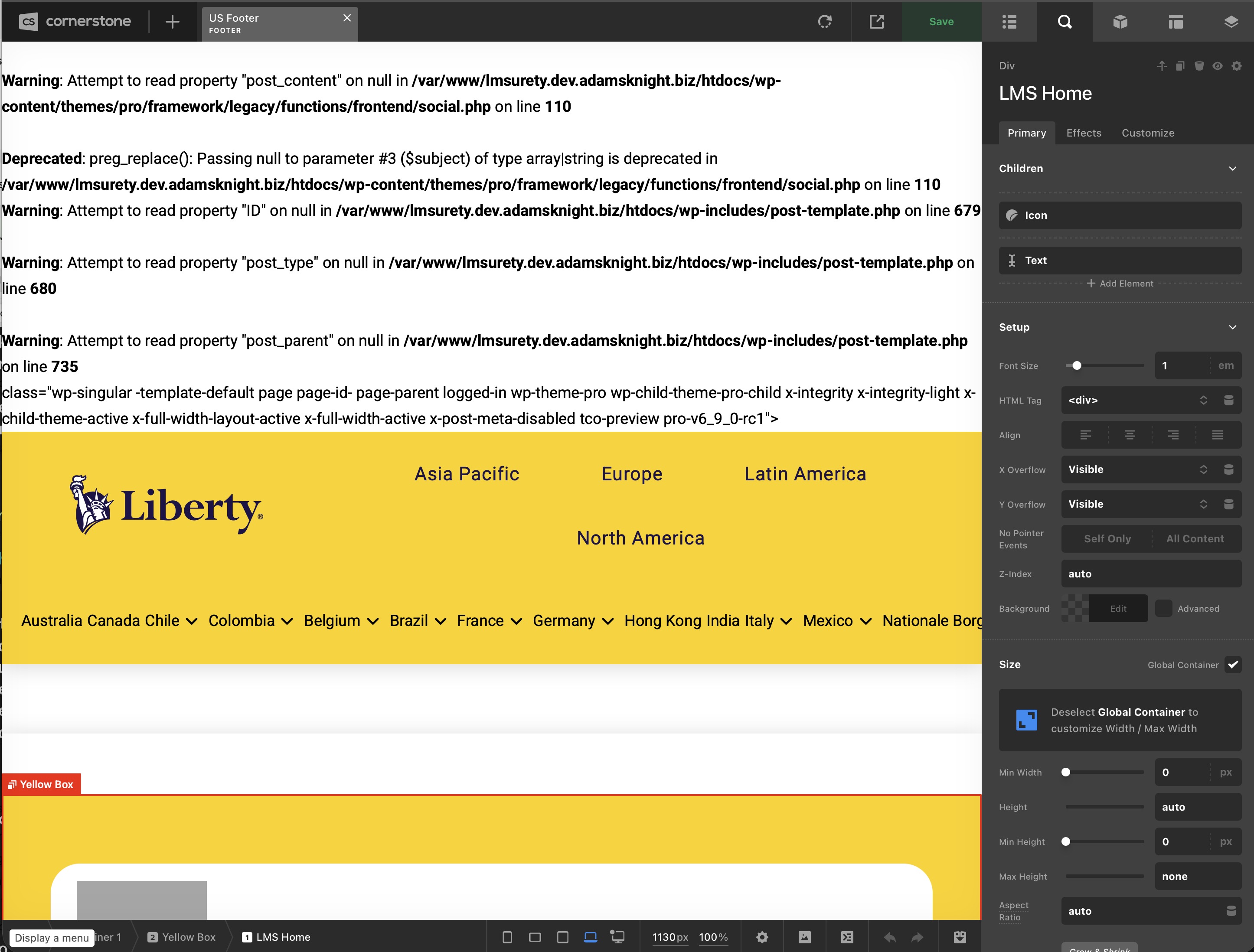Image resolution: width=1254 pixels, height=952 pixels.
Task: Set alignment to right
Action: (1173, 435)
